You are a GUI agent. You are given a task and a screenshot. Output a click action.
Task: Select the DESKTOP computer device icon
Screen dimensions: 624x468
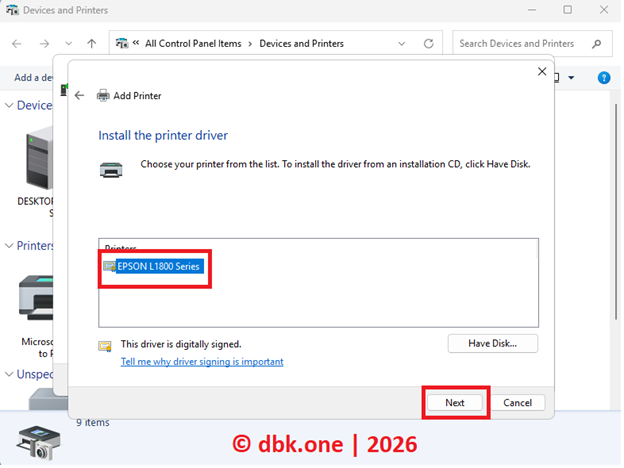tap(38, 160)
